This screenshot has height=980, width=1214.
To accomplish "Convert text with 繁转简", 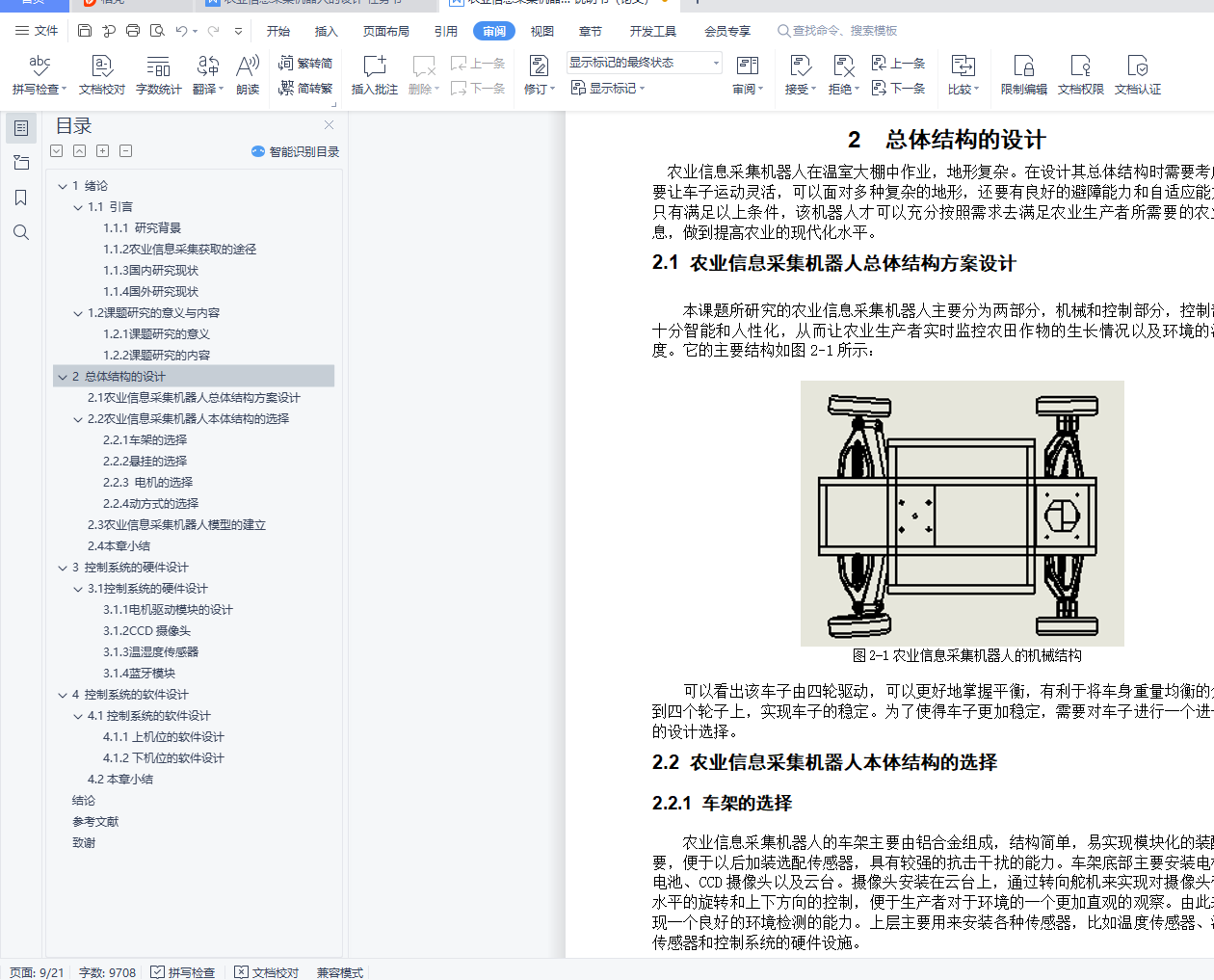I will (x=305, y=63).
